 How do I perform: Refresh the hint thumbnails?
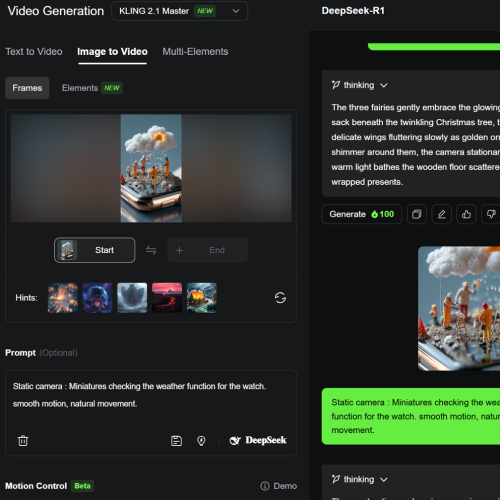(280, 298)
